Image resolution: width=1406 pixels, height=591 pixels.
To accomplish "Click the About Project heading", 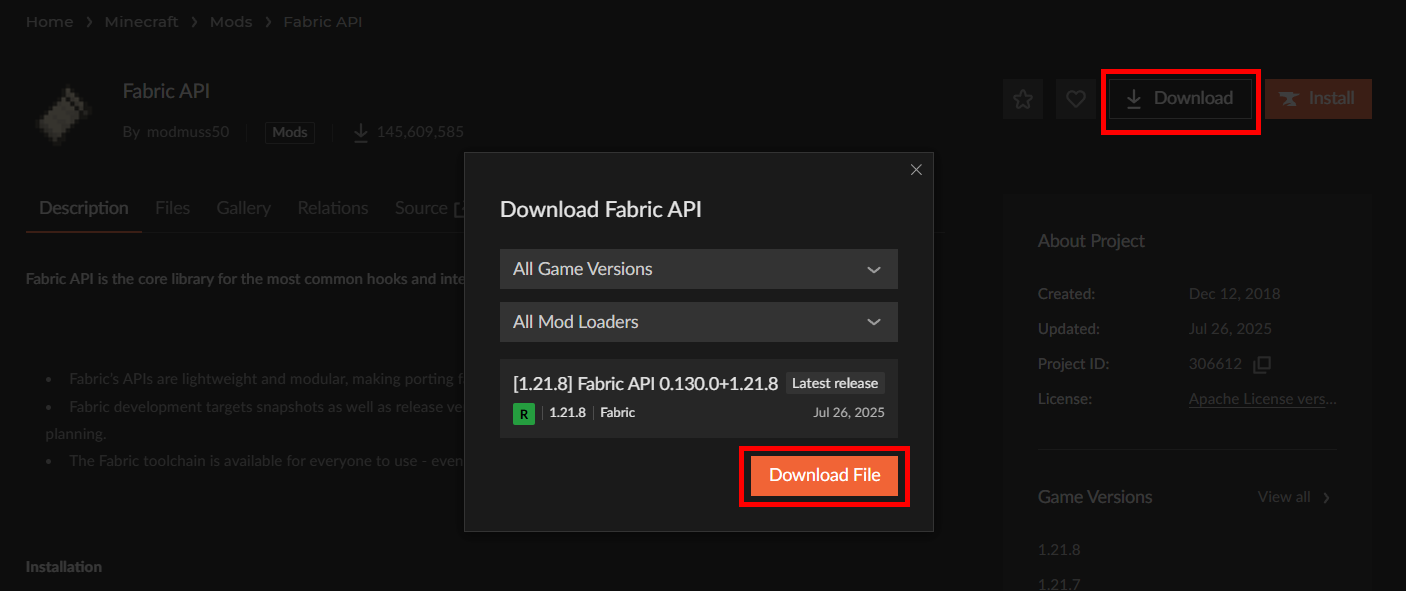I will pos(1091,241).
